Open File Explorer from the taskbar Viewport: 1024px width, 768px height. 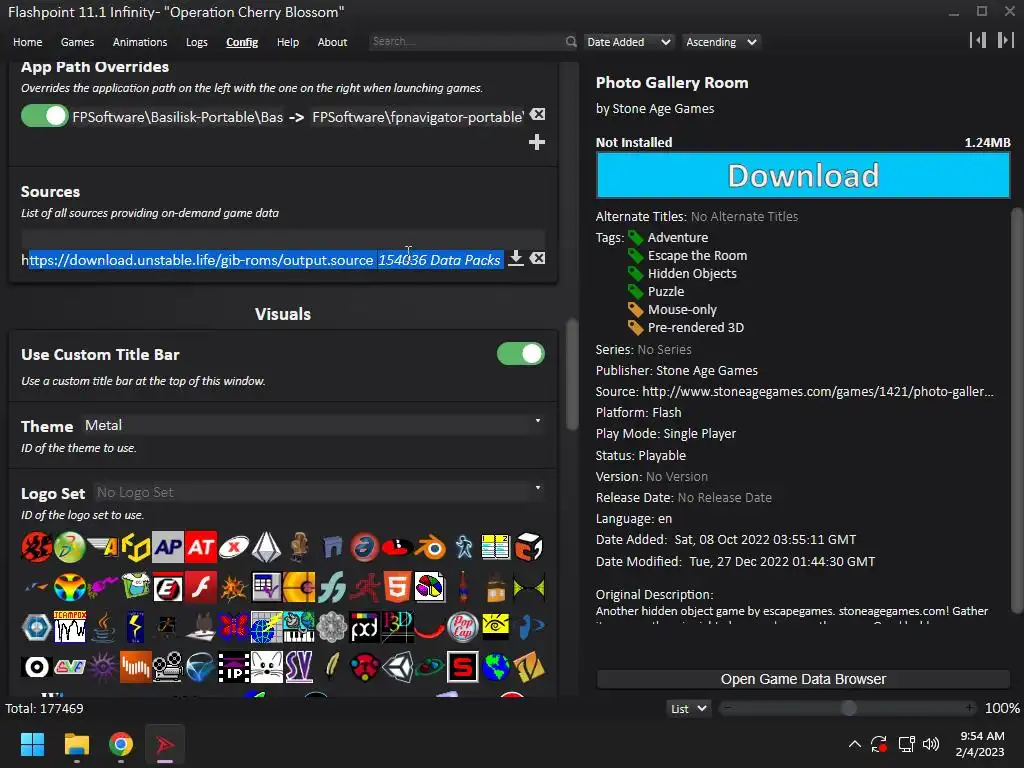click(76, 744)
